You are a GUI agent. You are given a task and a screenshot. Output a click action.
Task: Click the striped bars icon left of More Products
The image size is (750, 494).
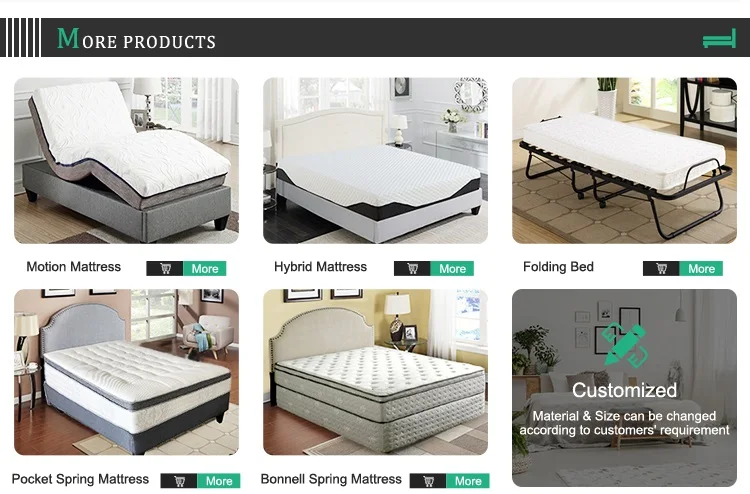(x=21, y=37)
